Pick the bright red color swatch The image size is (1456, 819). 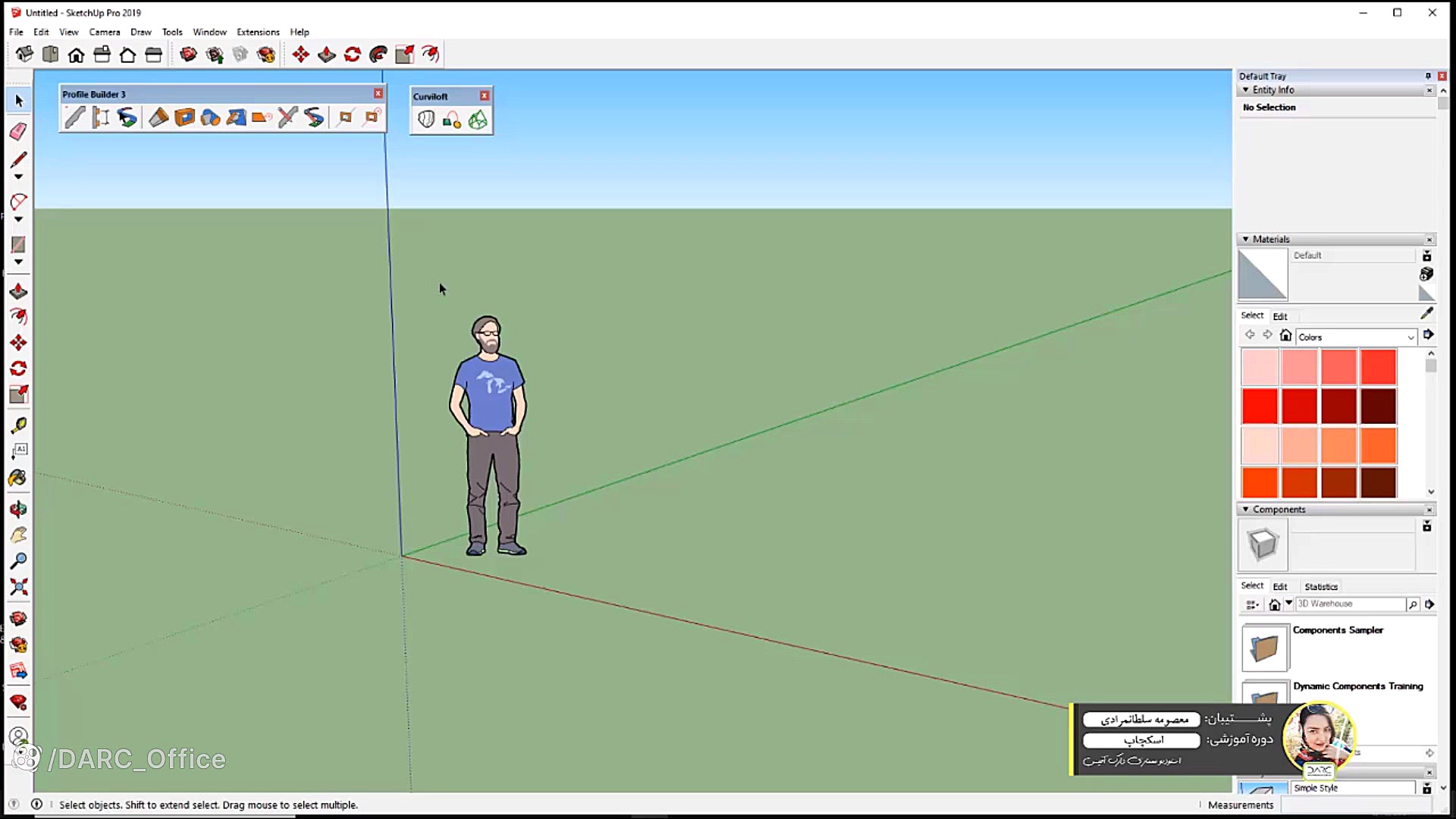1260,406
